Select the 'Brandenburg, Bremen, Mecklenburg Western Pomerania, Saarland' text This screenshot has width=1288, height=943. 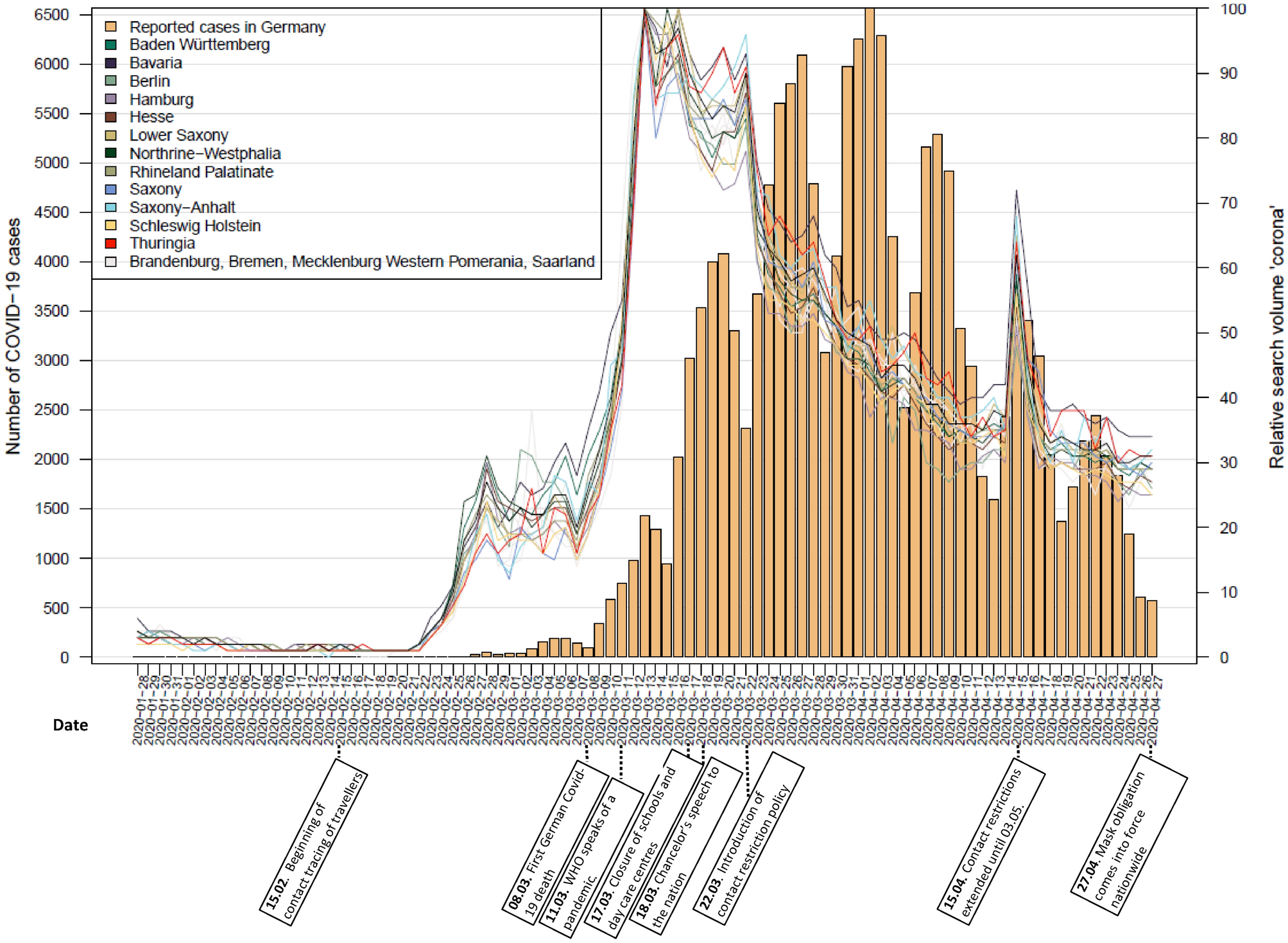pos(362,262)
